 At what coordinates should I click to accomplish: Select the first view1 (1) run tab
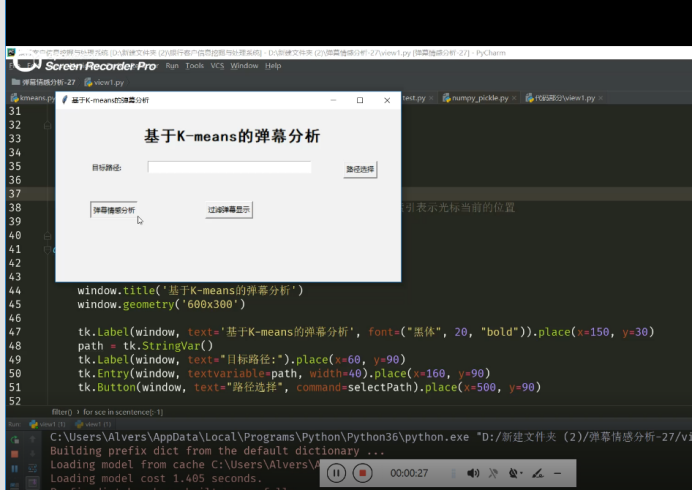pyautogui.click(x=47, y=424)
